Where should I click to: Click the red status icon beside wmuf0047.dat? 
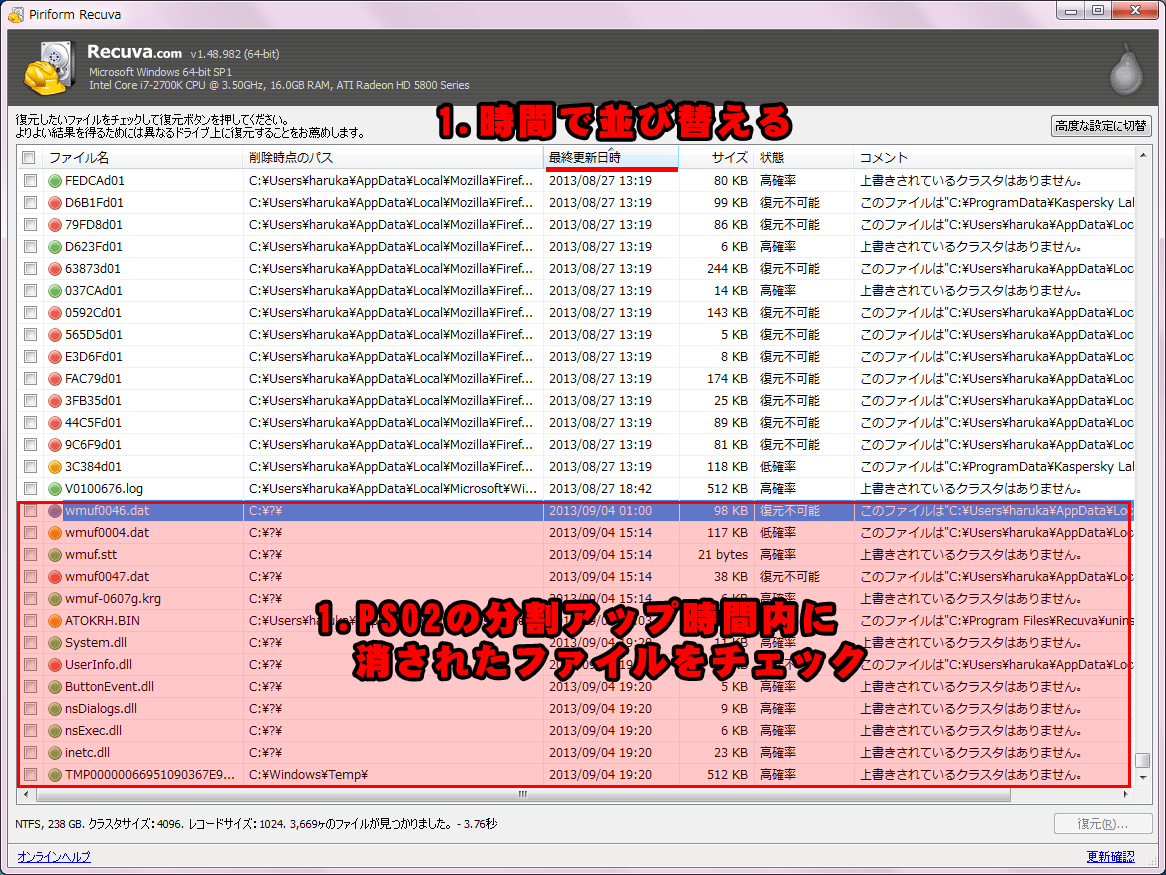[54, 577]
